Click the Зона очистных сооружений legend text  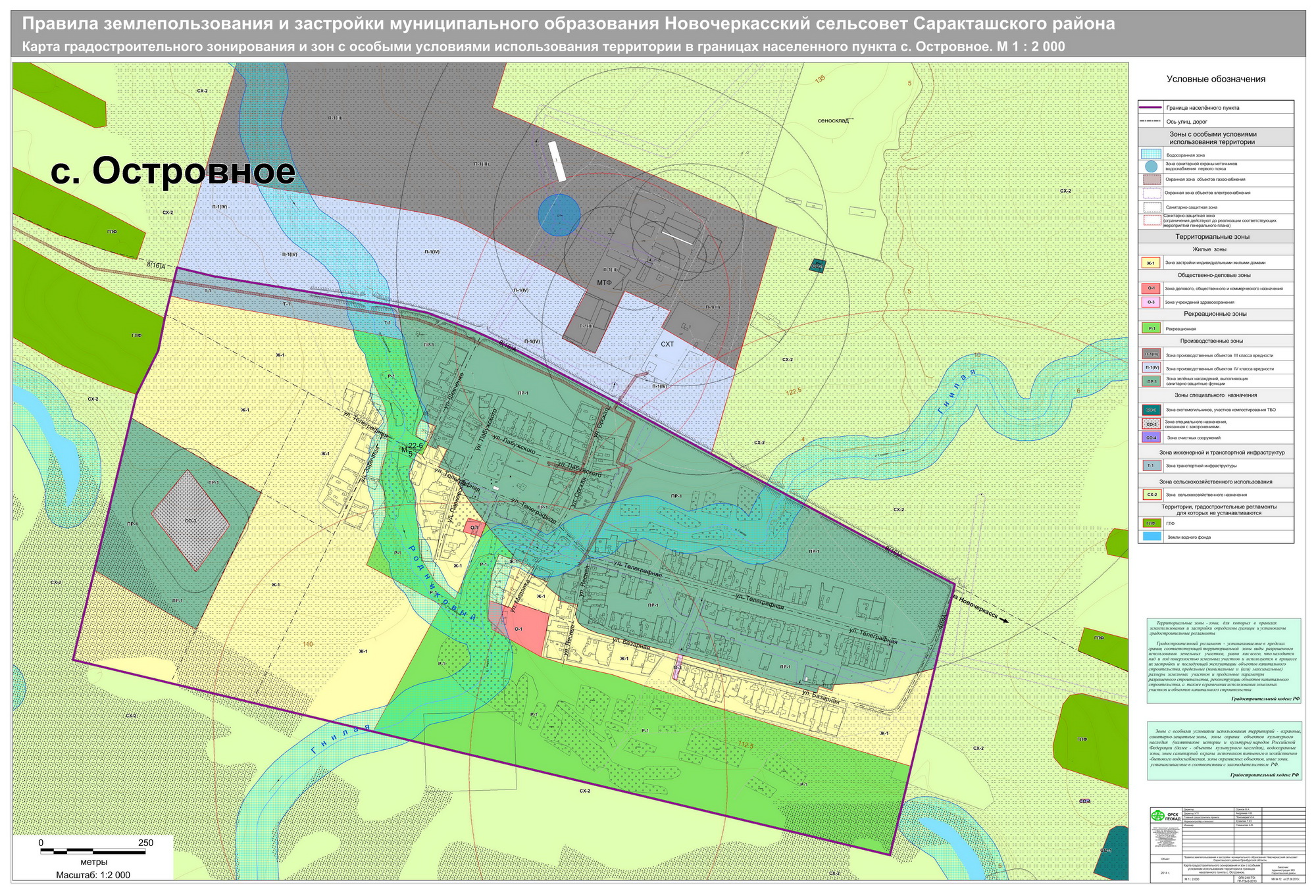tap(1194, 438)
